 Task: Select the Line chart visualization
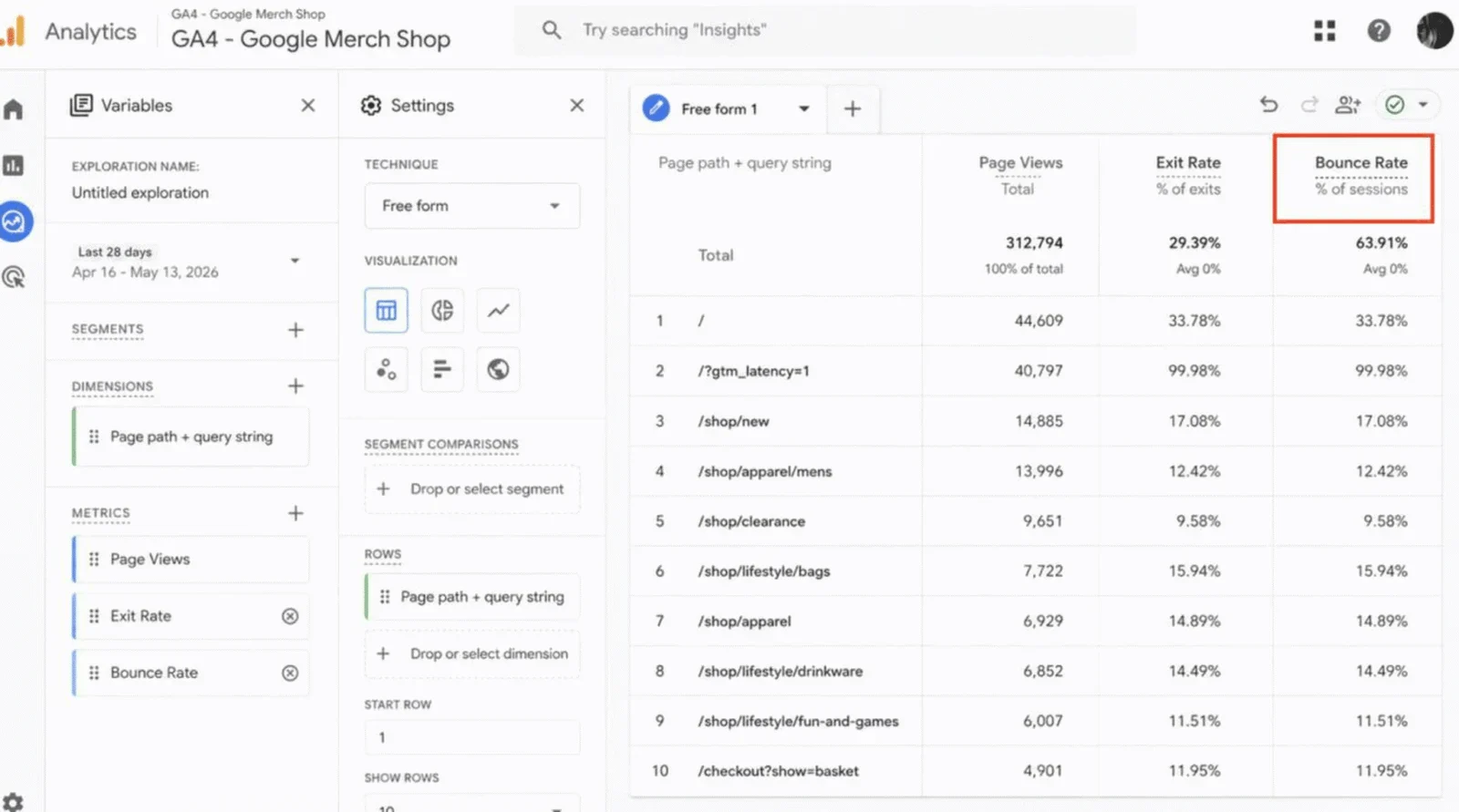click(498, 311)
